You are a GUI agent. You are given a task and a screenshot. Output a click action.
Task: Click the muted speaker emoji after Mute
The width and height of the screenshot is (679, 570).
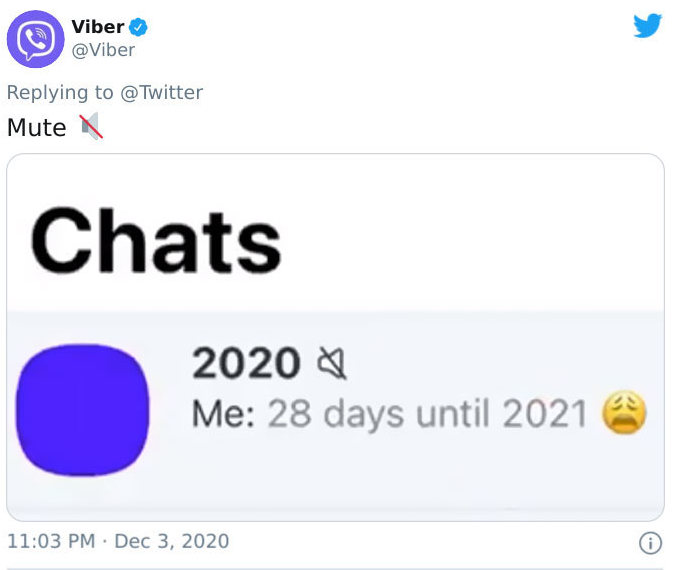point(90,127)
